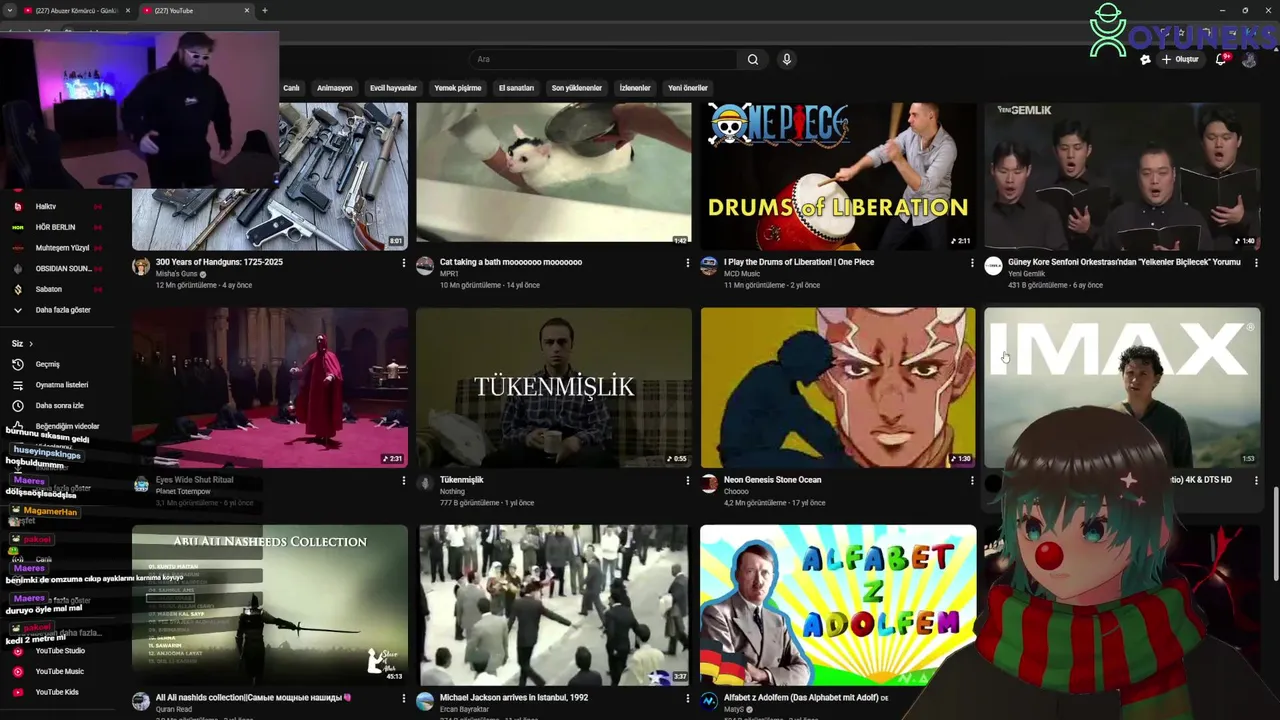This screenshot has height=720, width=1280.
Task: Open options menu for 300 Years of Handguns
Action: pyautogui.click(x=404, y=263)
